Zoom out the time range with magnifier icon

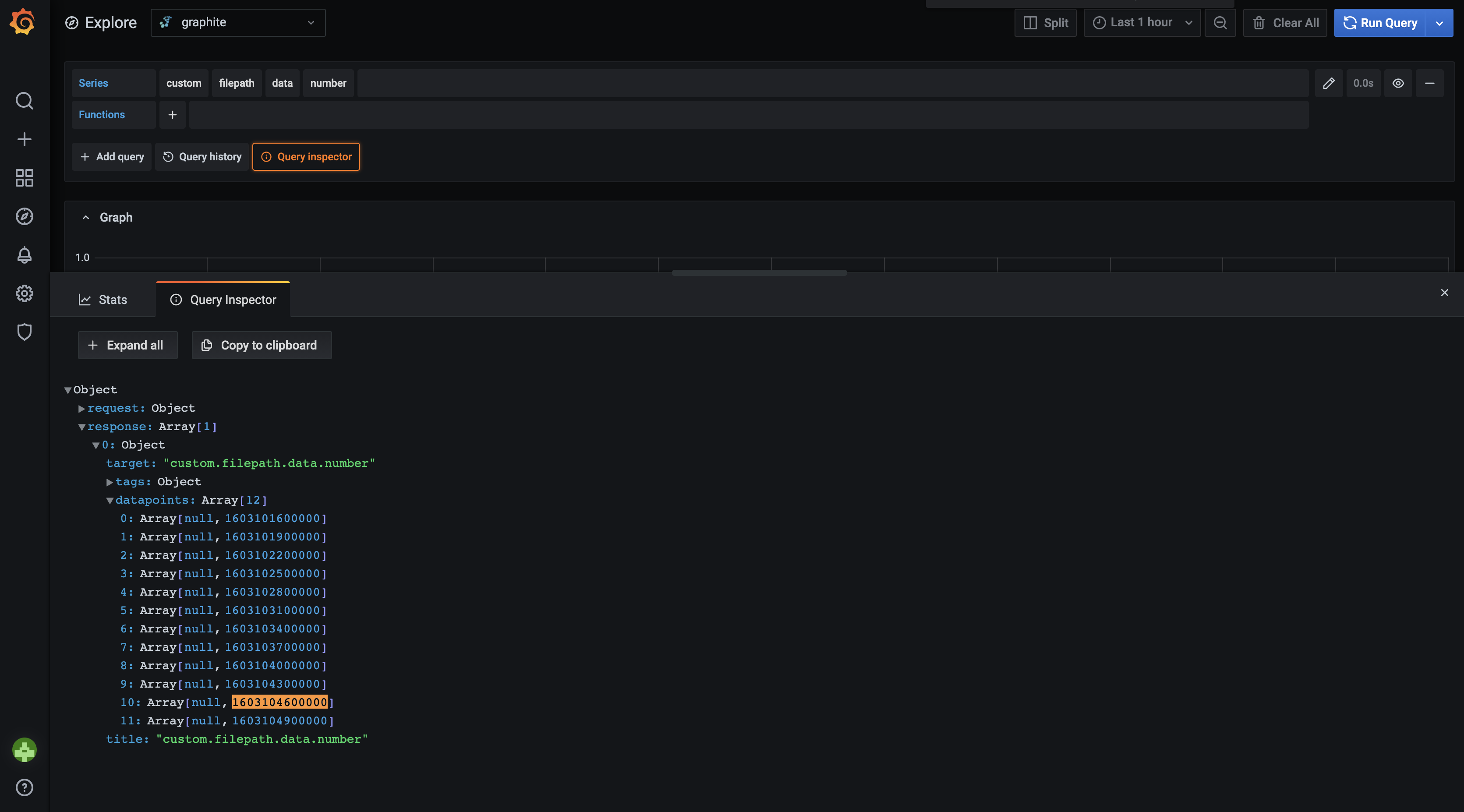[1220, 23]
